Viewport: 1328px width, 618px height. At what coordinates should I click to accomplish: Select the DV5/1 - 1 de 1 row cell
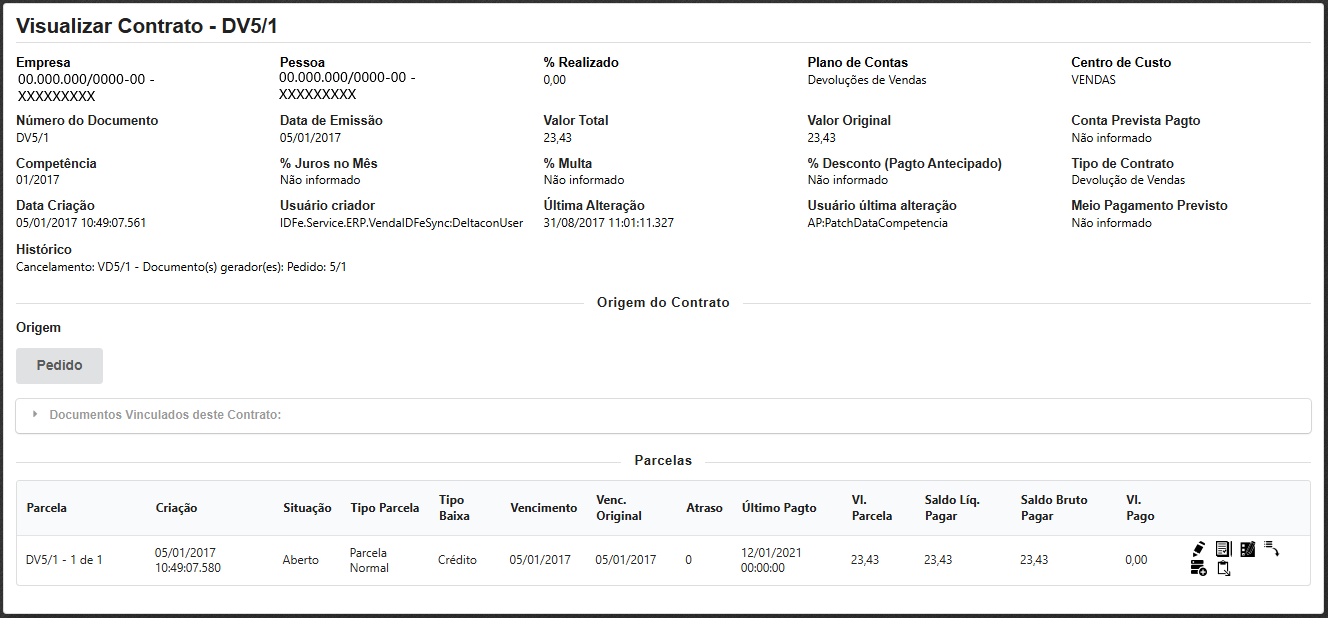[64, 560]
